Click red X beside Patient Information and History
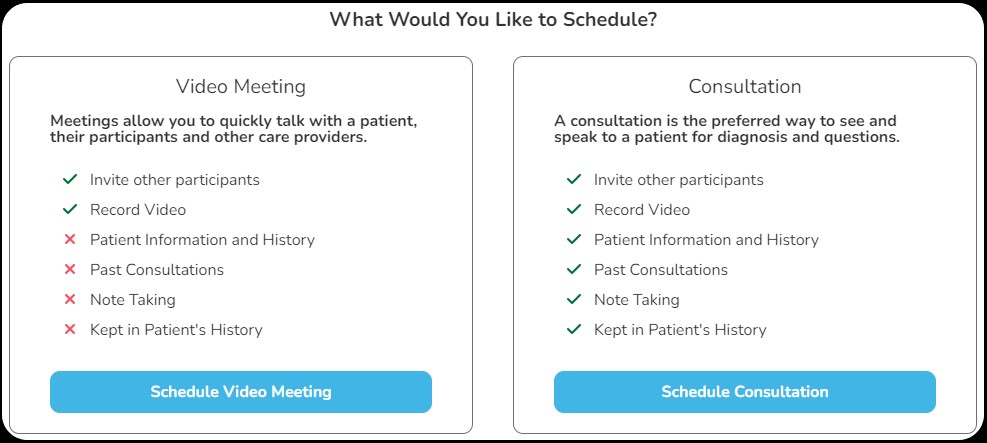The height and width of the screenshot is (443, 987). [x=70, y=240]
